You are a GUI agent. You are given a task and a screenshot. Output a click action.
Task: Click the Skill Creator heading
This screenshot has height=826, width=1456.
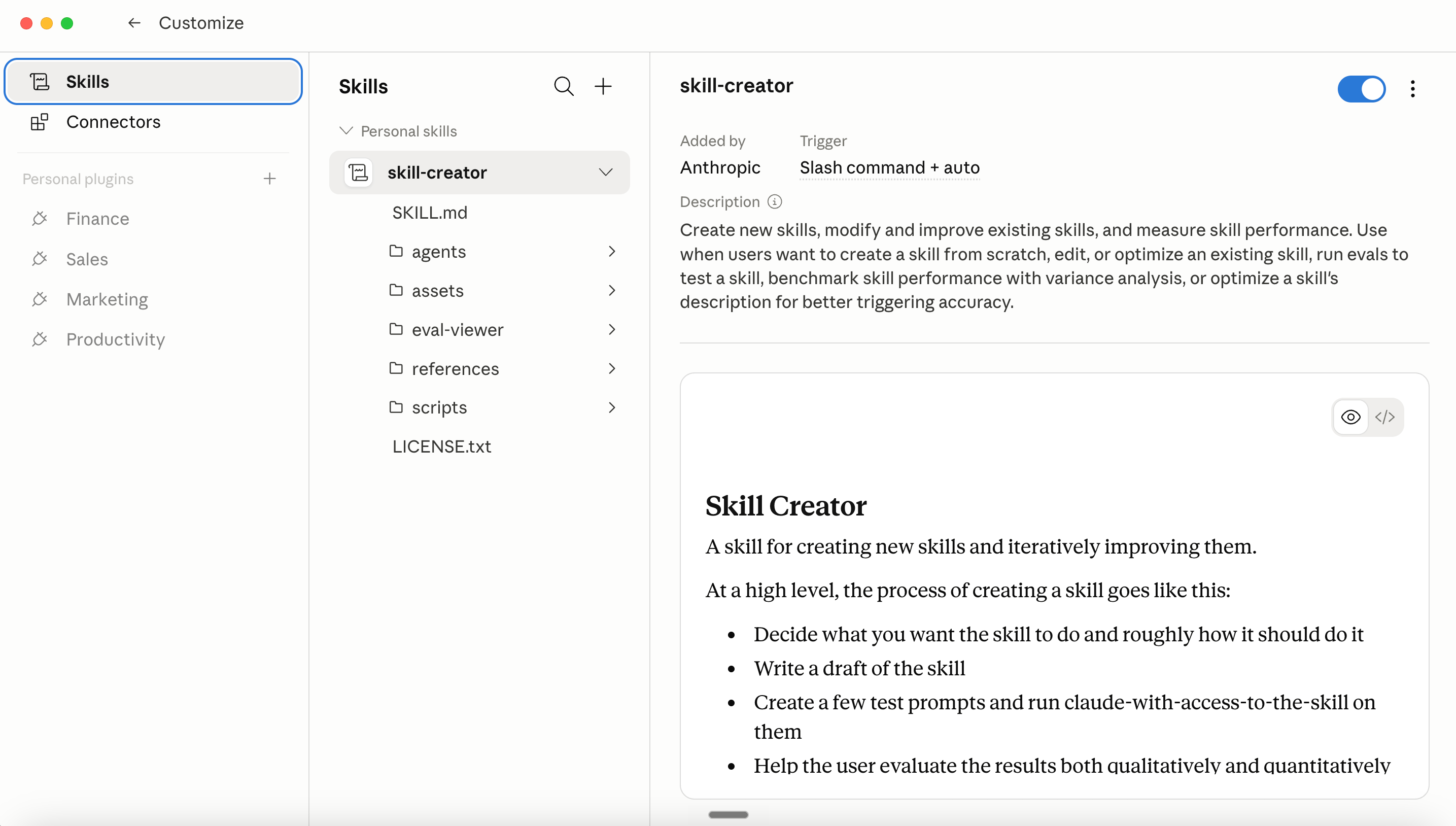(785, 505)
